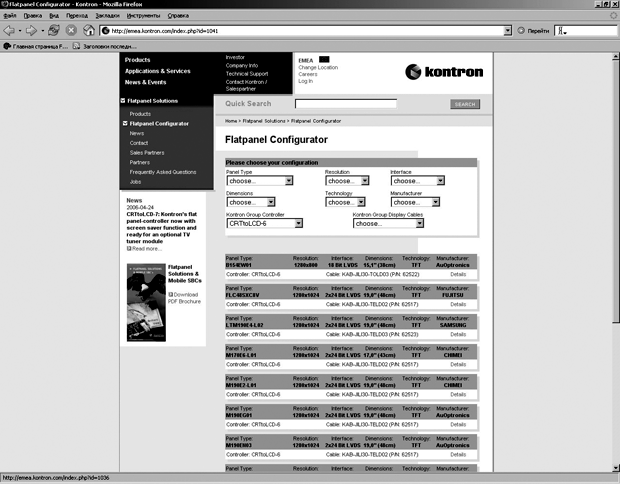Click the CRTtoLCD-7 news headline

coord(161,228)
